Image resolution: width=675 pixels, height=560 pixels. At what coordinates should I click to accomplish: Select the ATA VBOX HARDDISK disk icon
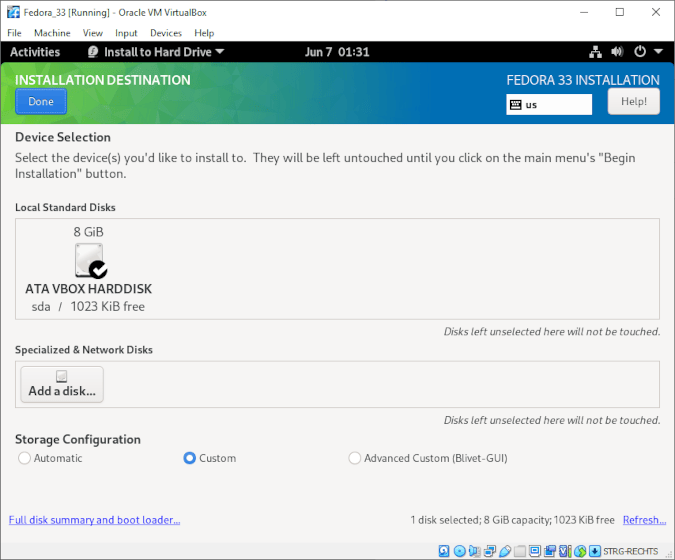[x=89, y=262]
